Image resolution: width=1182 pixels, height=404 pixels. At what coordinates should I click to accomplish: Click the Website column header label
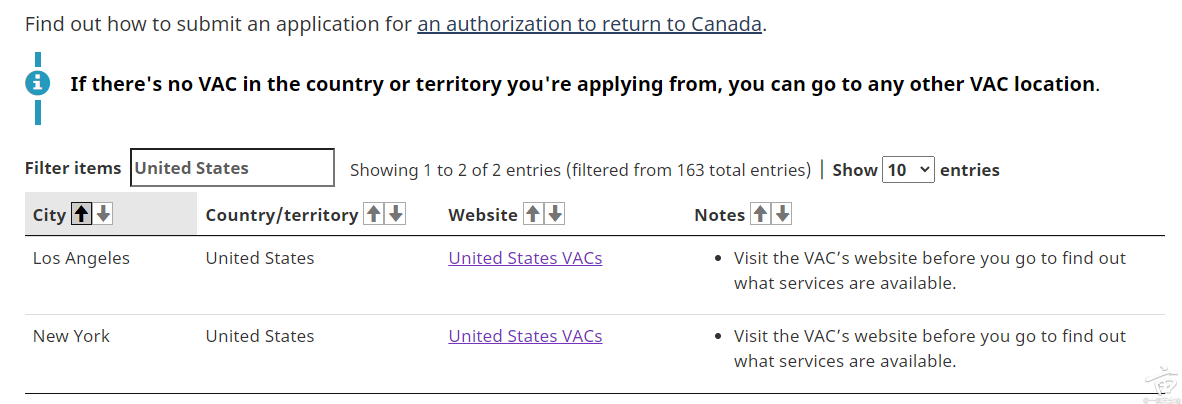[x=483, y=215]
